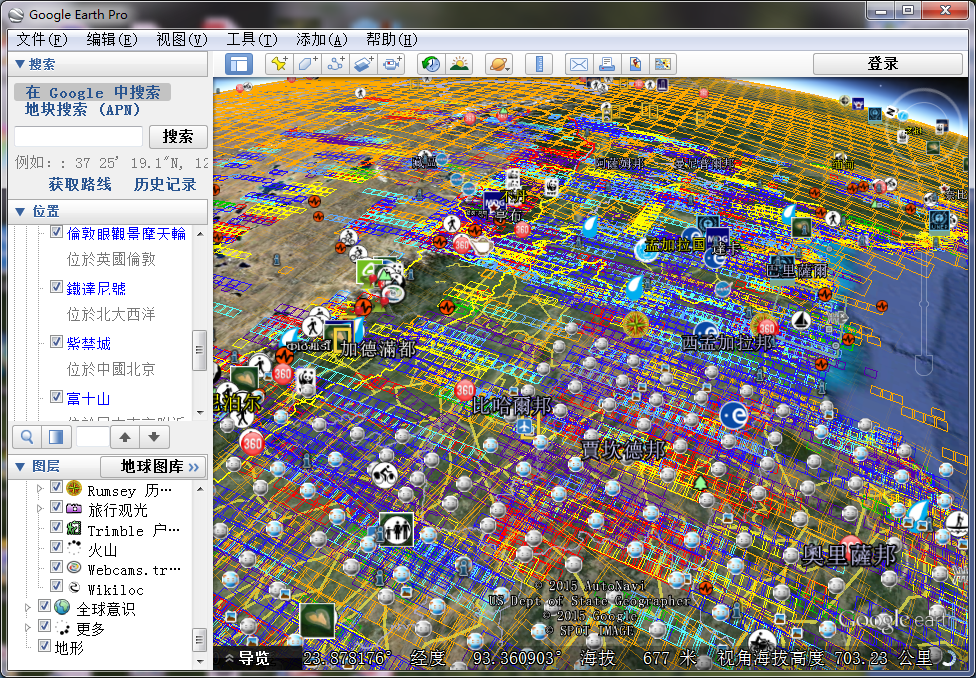
Task: Switch to 地块搜索 (APN) search tab
Action: pyautogui.click(x=83, y=110)
